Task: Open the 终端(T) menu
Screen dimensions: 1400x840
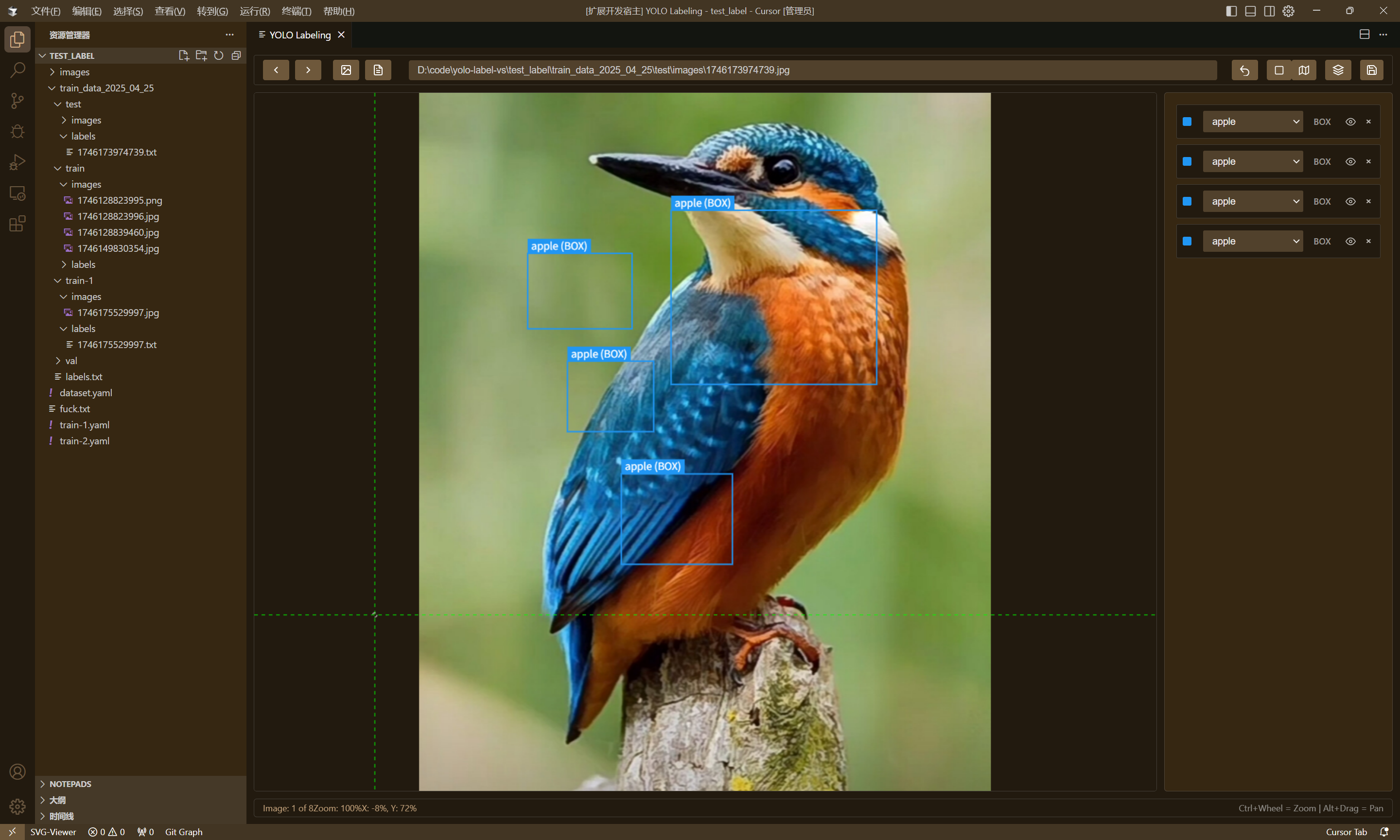Action: pos(296,11)
